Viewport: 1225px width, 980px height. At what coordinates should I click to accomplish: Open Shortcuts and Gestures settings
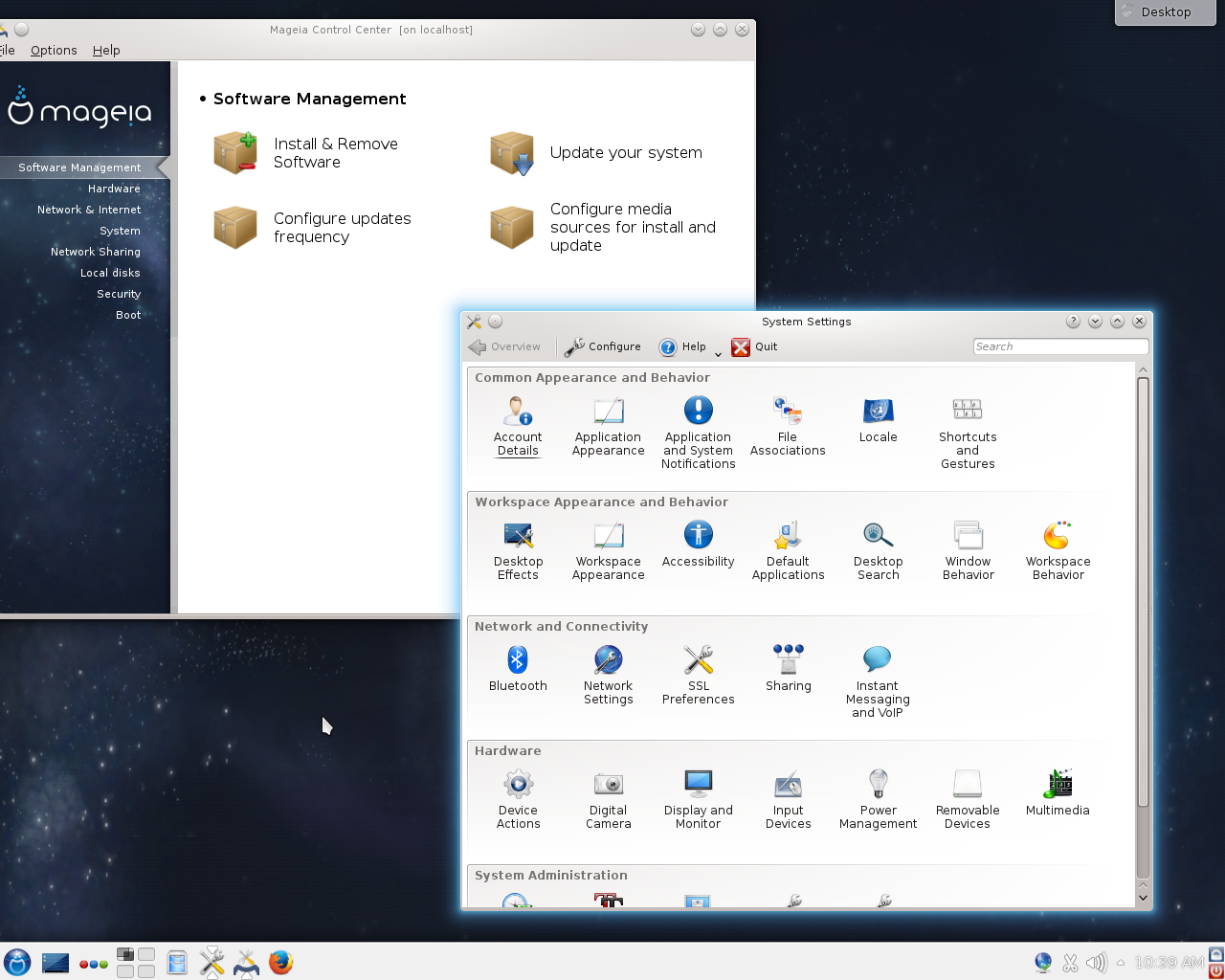tap(968, 434)
